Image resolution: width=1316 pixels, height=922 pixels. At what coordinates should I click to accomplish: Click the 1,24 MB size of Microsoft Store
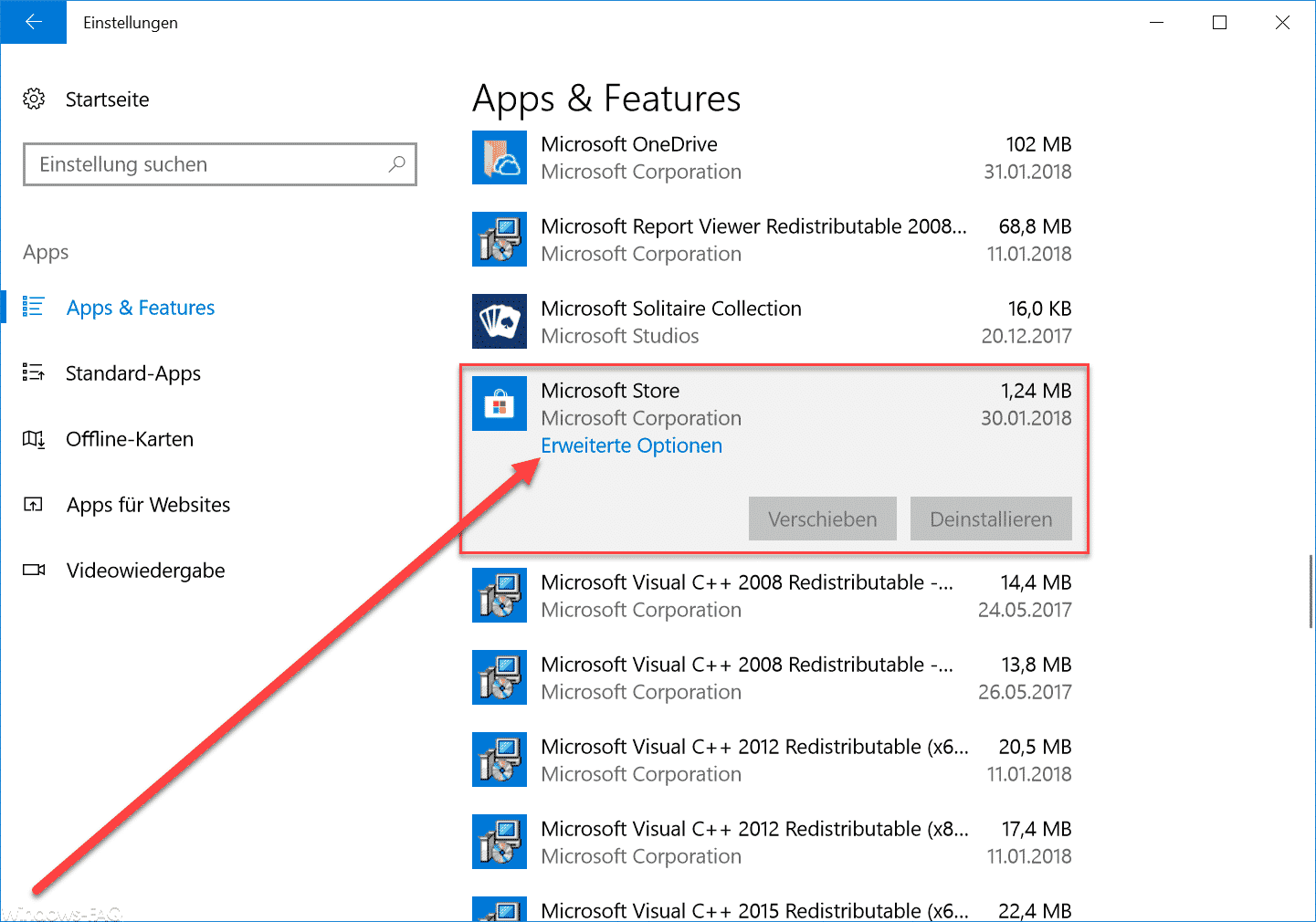[x=1036, y=391]
